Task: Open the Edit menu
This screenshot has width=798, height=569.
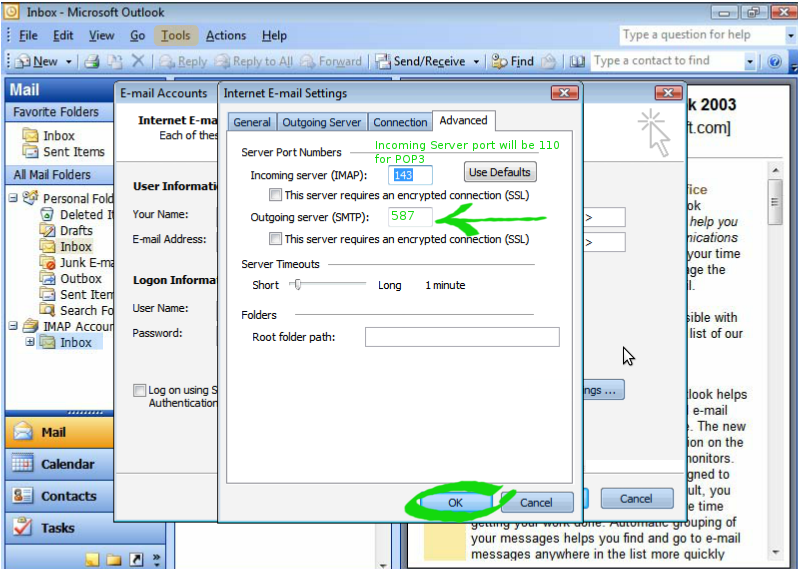Action: pyautogui.click(x=63, y=36)
